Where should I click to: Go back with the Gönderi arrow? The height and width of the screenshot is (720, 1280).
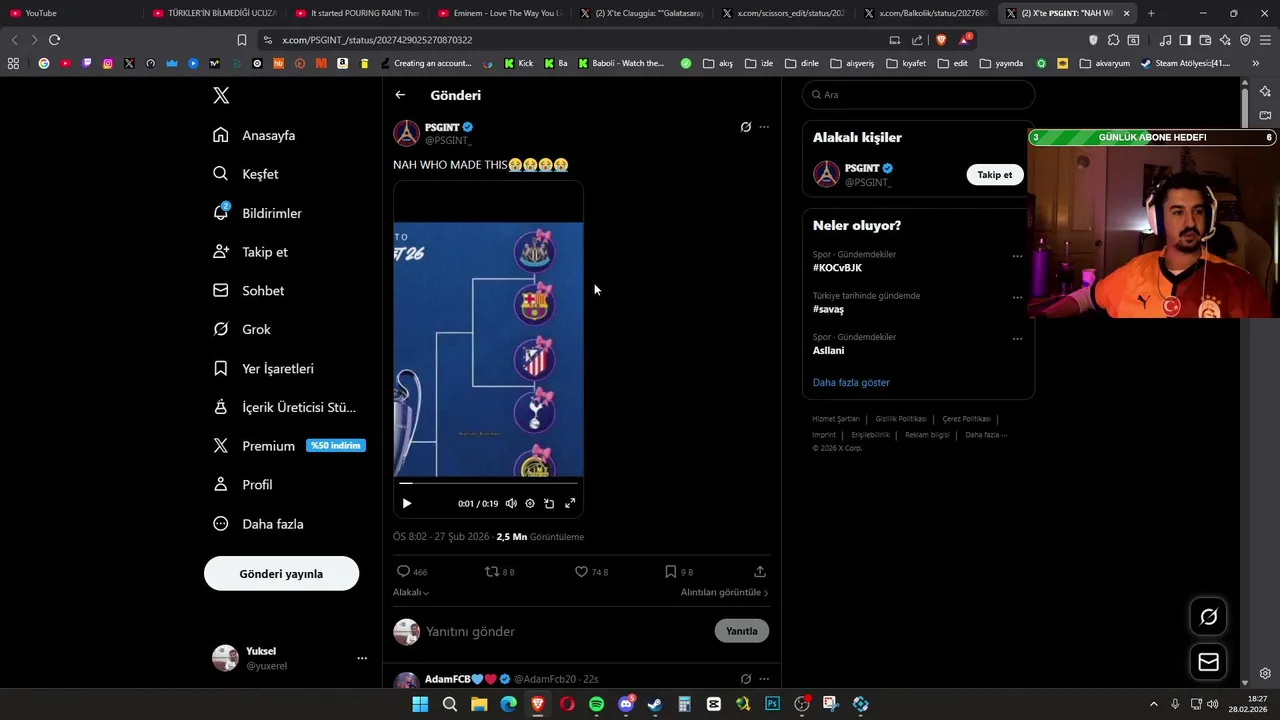click(x=400, y=95)
